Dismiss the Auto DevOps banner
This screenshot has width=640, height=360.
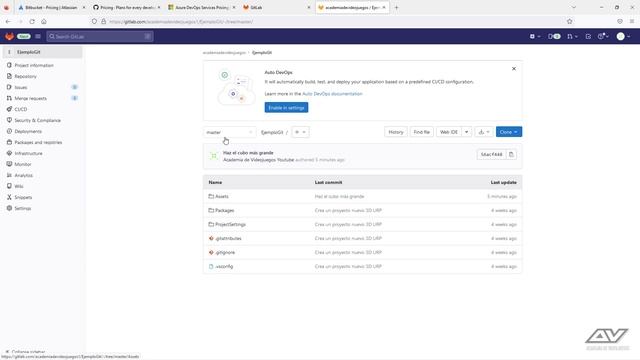click(514, 69)
